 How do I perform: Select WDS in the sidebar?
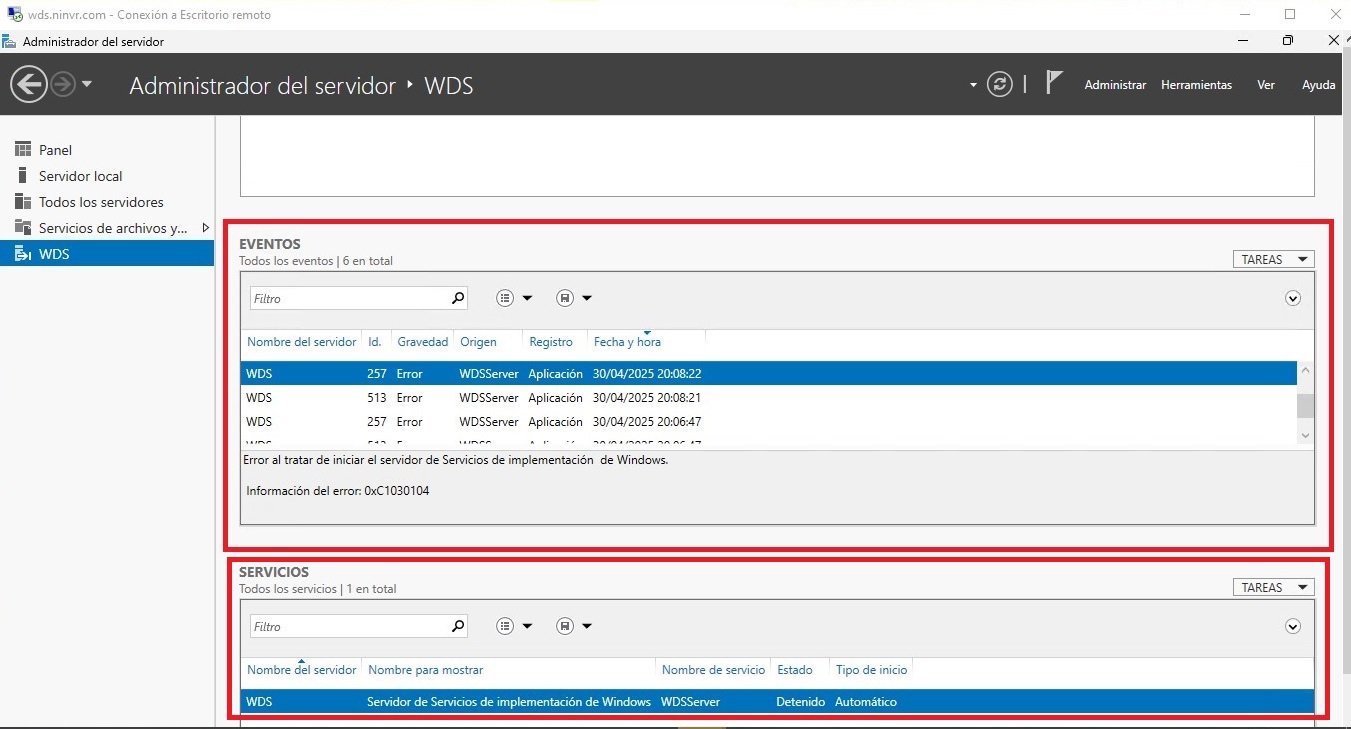point(107,254)
